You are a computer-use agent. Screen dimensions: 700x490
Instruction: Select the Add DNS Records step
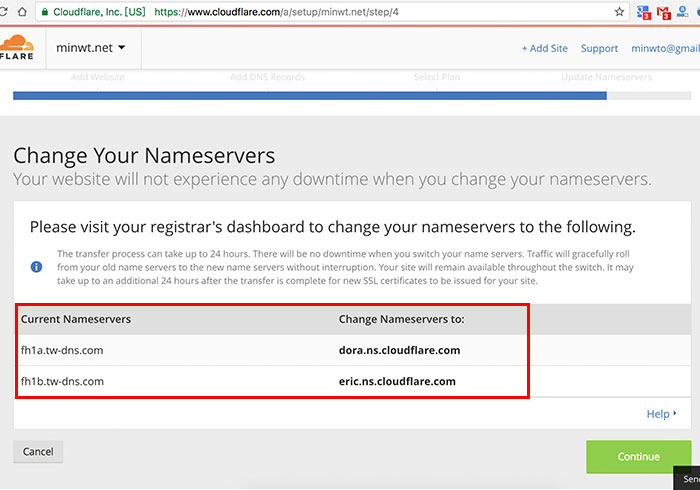(267, 77)
